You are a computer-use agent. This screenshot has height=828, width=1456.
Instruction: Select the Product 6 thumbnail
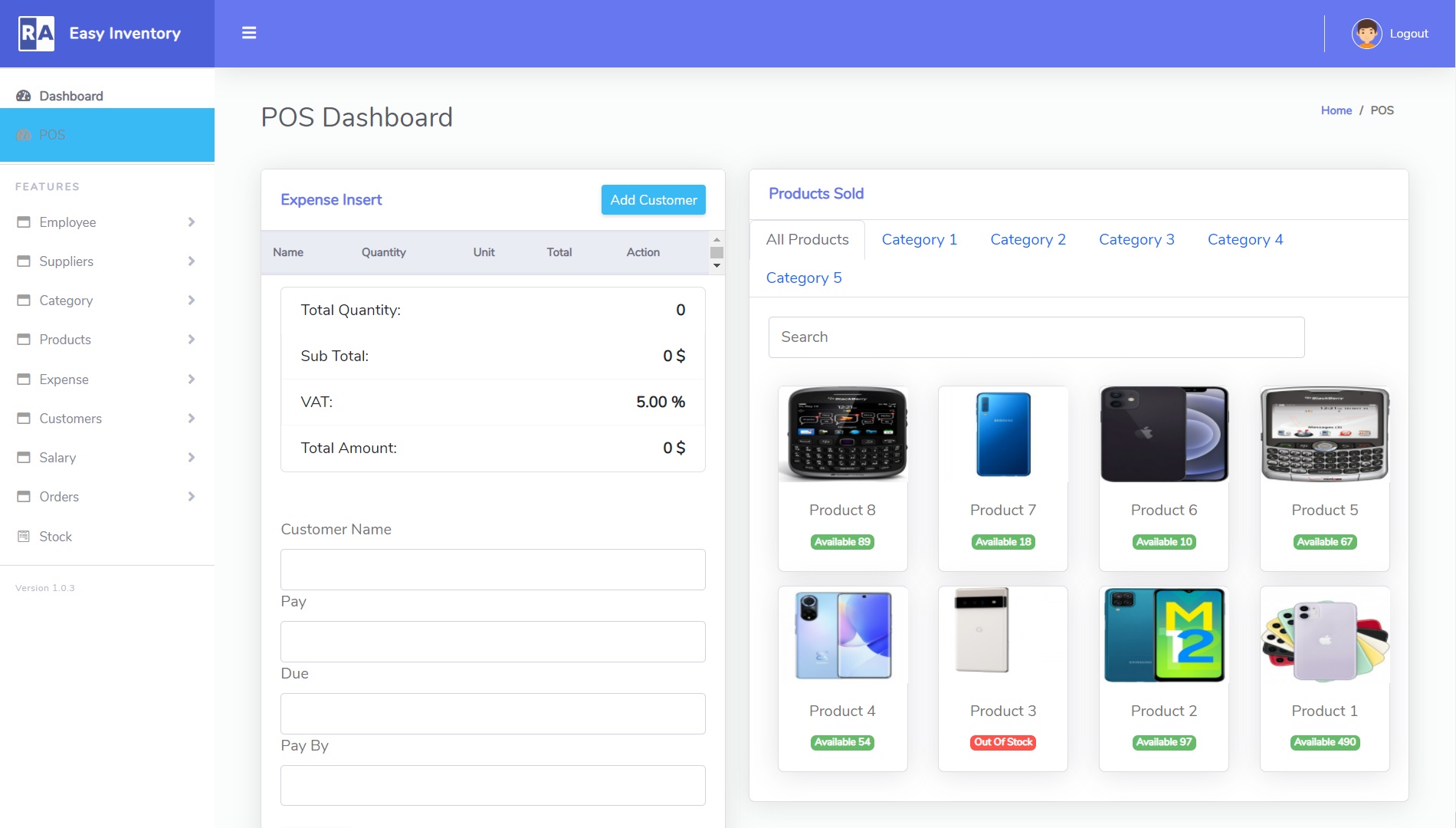point(1163,435)
